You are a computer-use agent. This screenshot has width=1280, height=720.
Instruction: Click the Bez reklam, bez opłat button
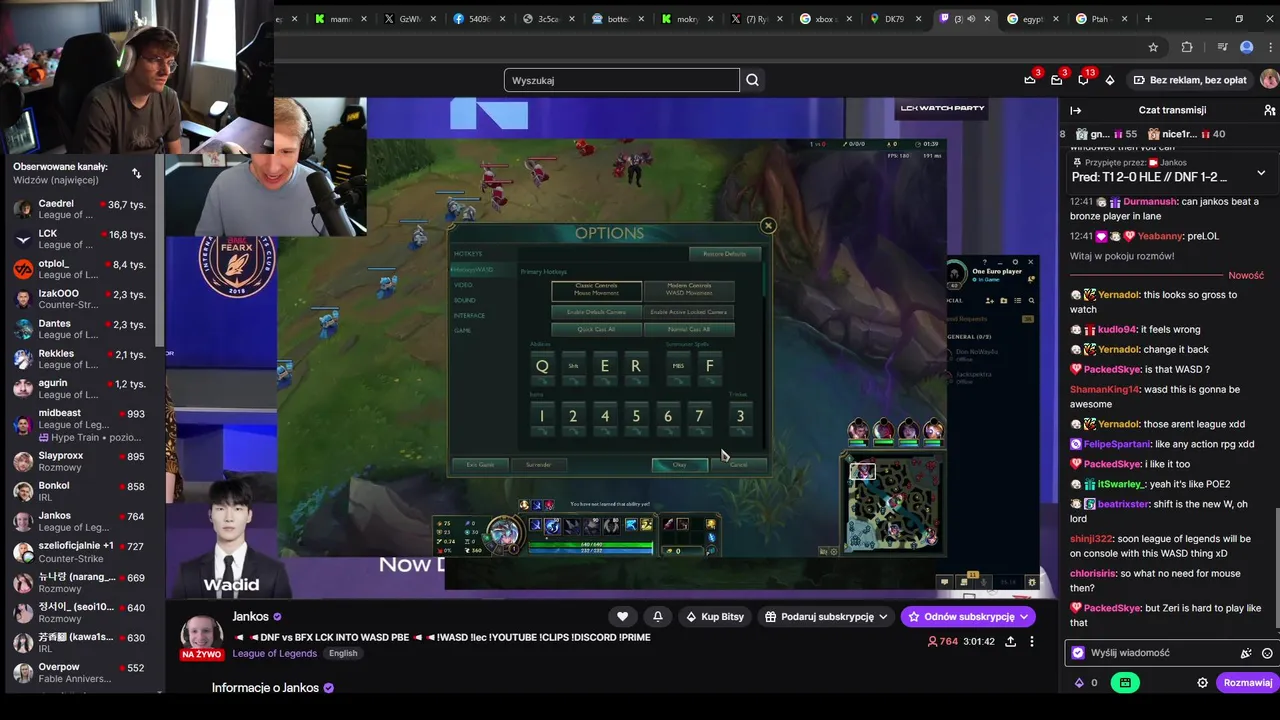tap(1189, 80)
